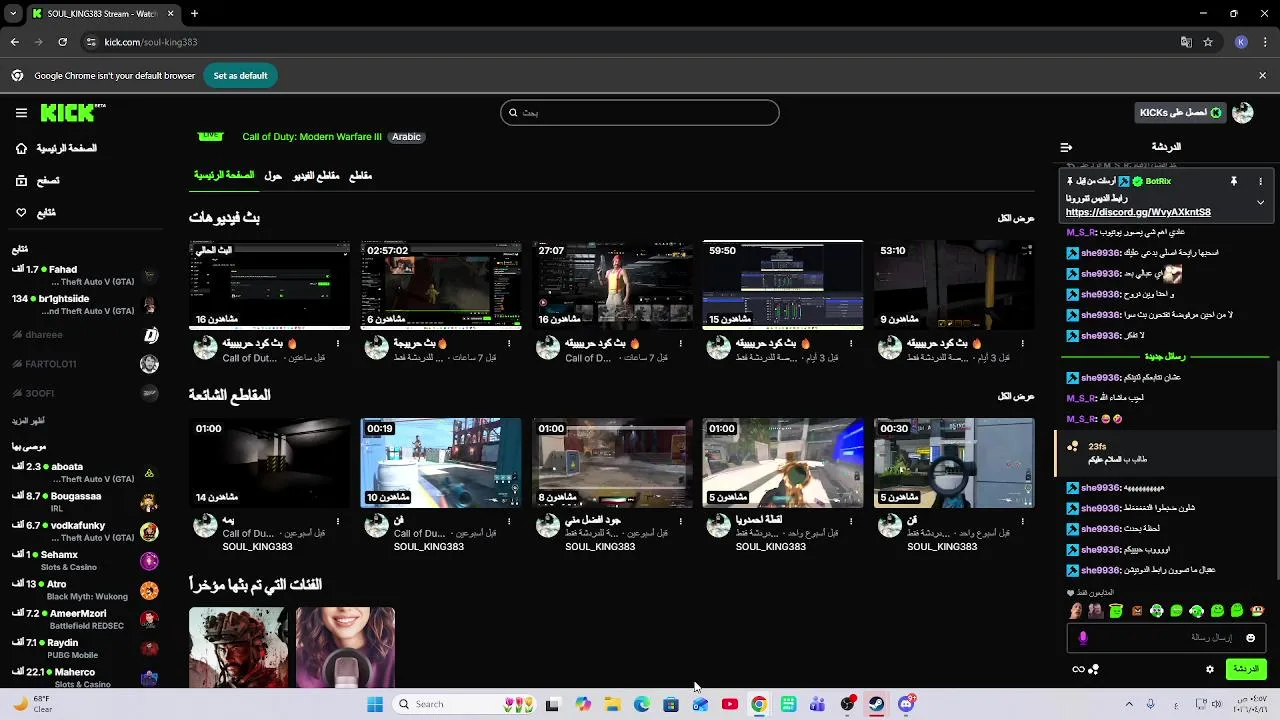1280x720 pixels.
Task: Open chat settings gear icon
Action: point(1209,669)
